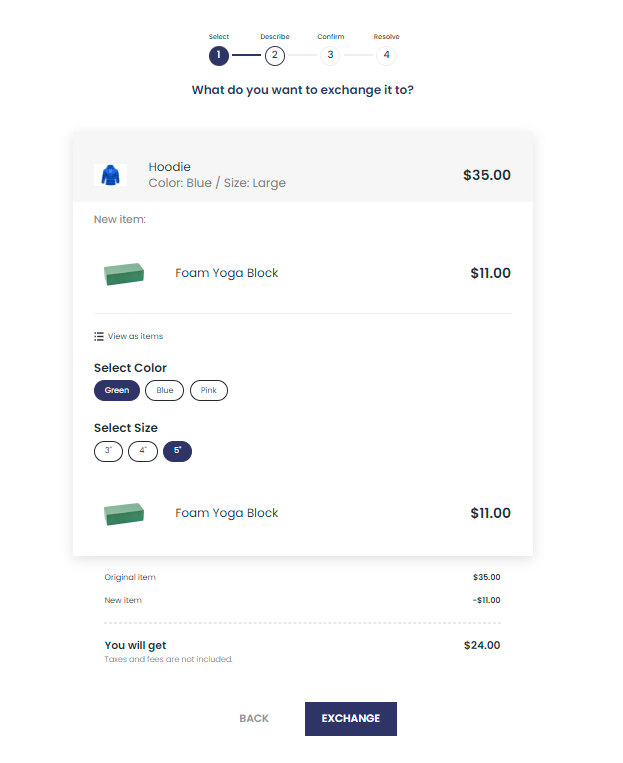Select the Blue color option
Viewport: 623px width, 763px height.
pos(165,390)
